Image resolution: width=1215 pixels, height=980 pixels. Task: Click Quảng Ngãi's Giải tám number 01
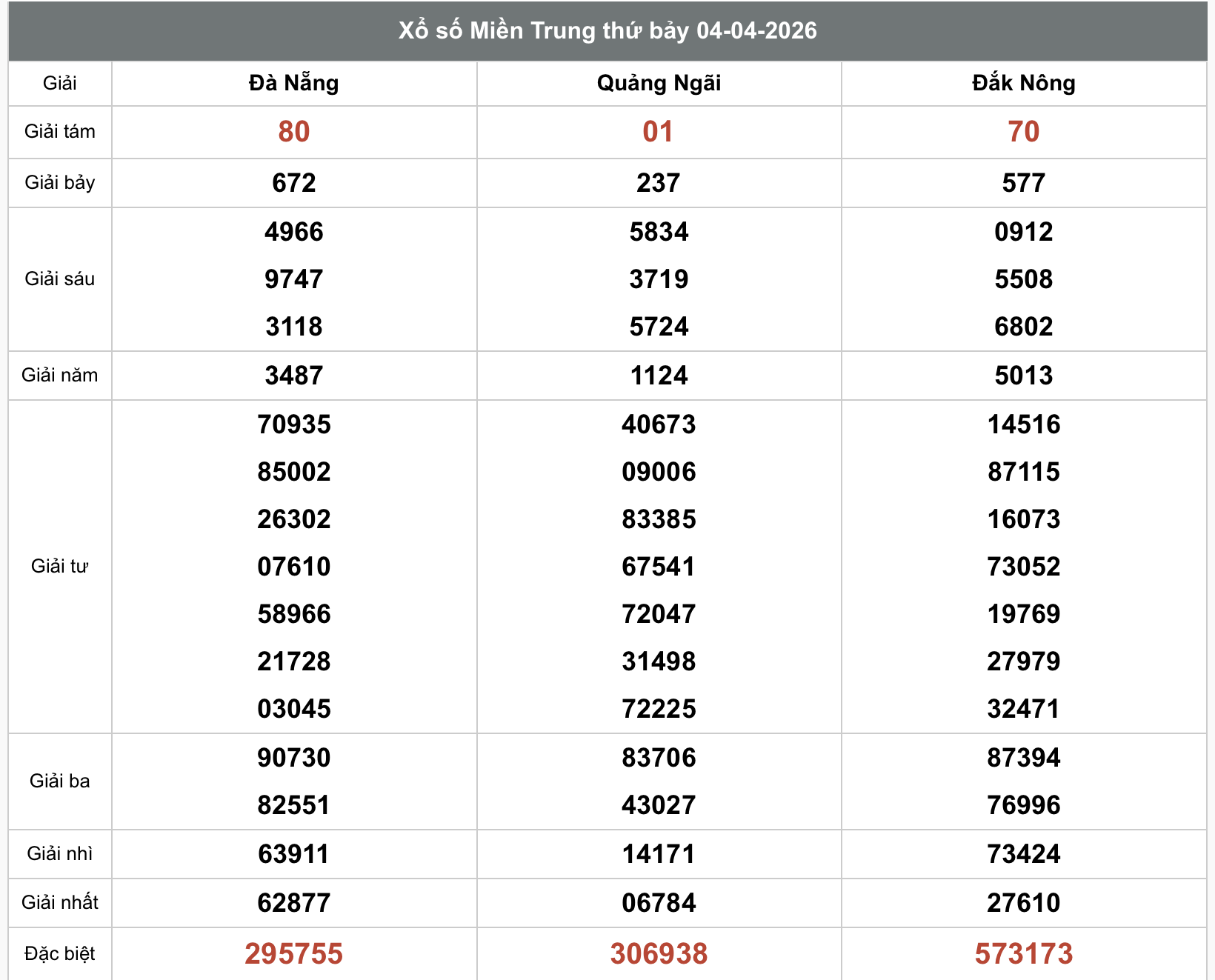tap(659, 132)
